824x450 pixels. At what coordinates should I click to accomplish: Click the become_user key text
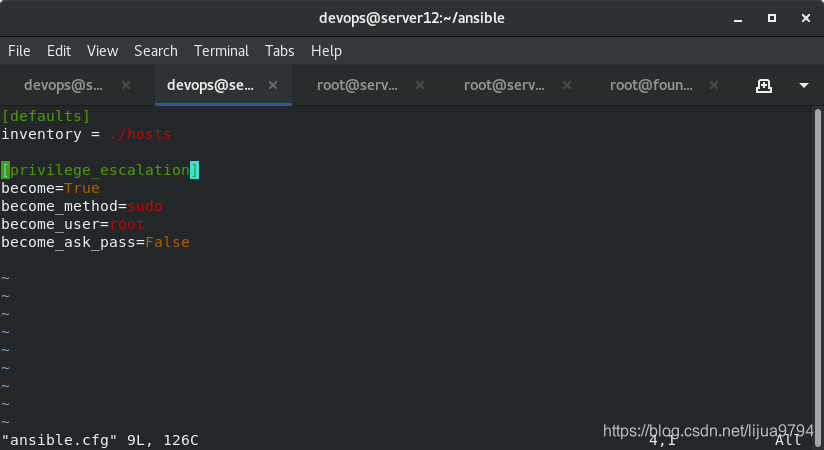[50, 224]
